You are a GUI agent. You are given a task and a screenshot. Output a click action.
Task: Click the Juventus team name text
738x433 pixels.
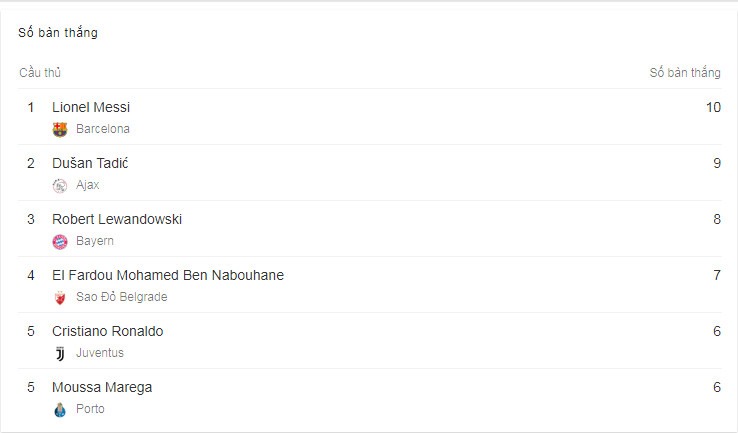[x=100, y=353]
